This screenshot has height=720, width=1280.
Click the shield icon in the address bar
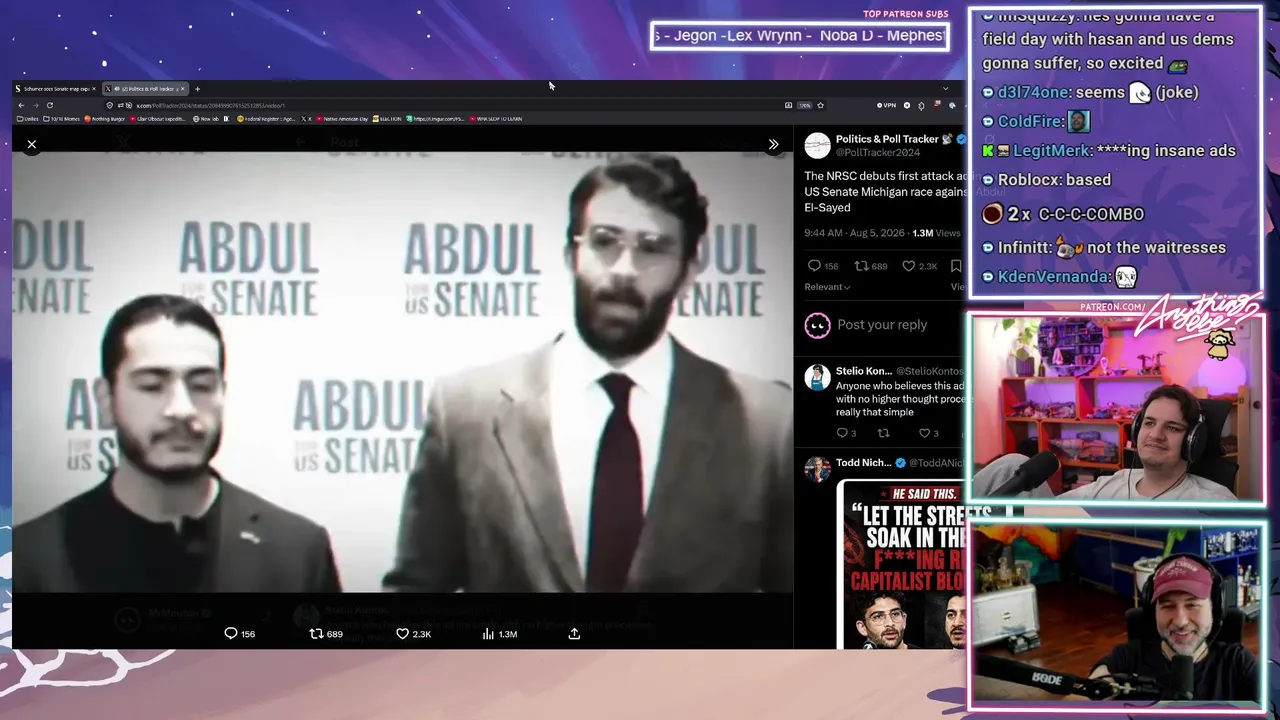[x=109, y=105]
